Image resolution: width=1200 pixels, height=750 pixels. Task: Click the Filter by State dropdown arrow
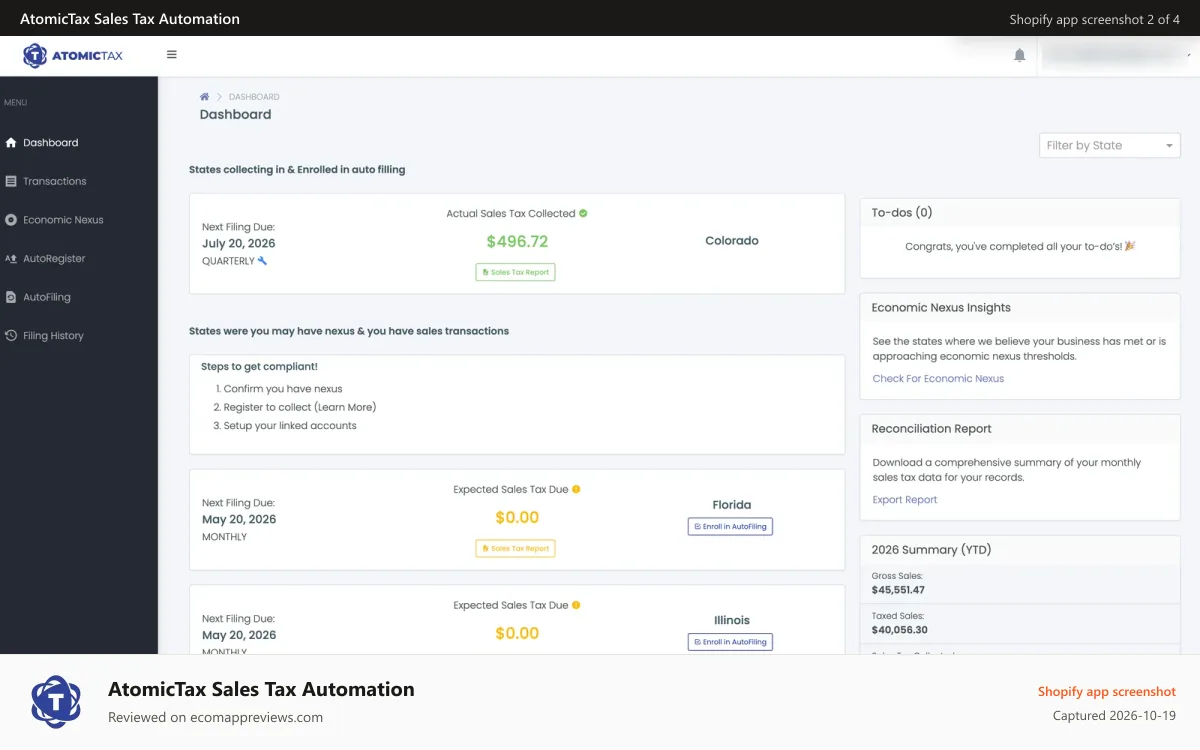pos(1169,146)
